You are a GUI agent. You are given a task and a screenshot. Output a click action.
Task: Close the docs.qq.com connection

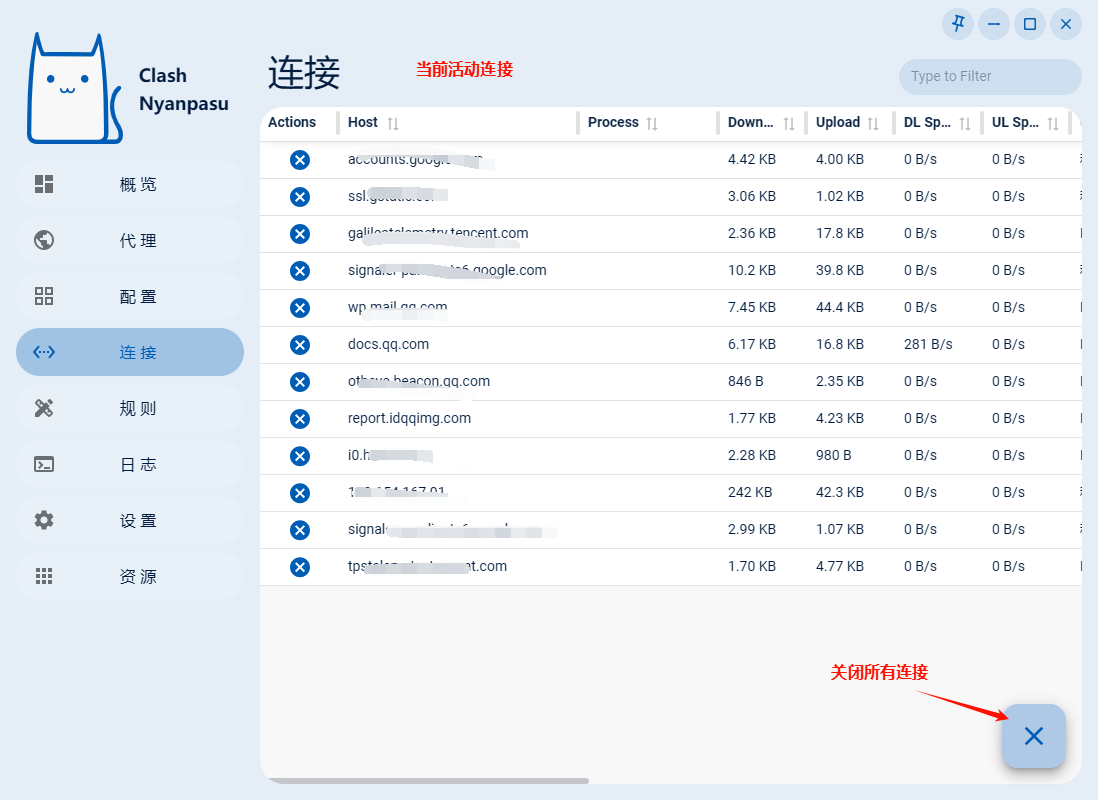pos(299,345)
